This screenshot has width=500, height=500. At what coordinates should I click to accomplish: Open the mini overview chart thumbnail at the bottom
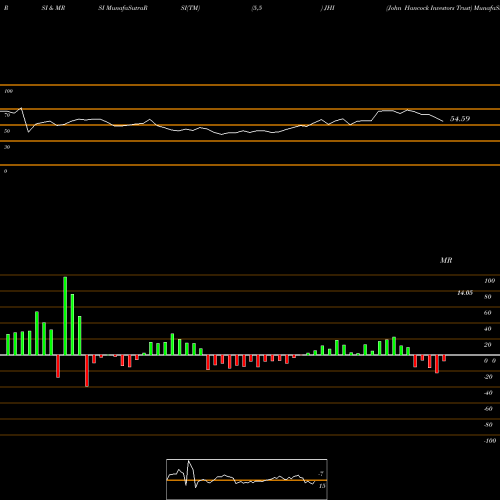click(247, 479)
